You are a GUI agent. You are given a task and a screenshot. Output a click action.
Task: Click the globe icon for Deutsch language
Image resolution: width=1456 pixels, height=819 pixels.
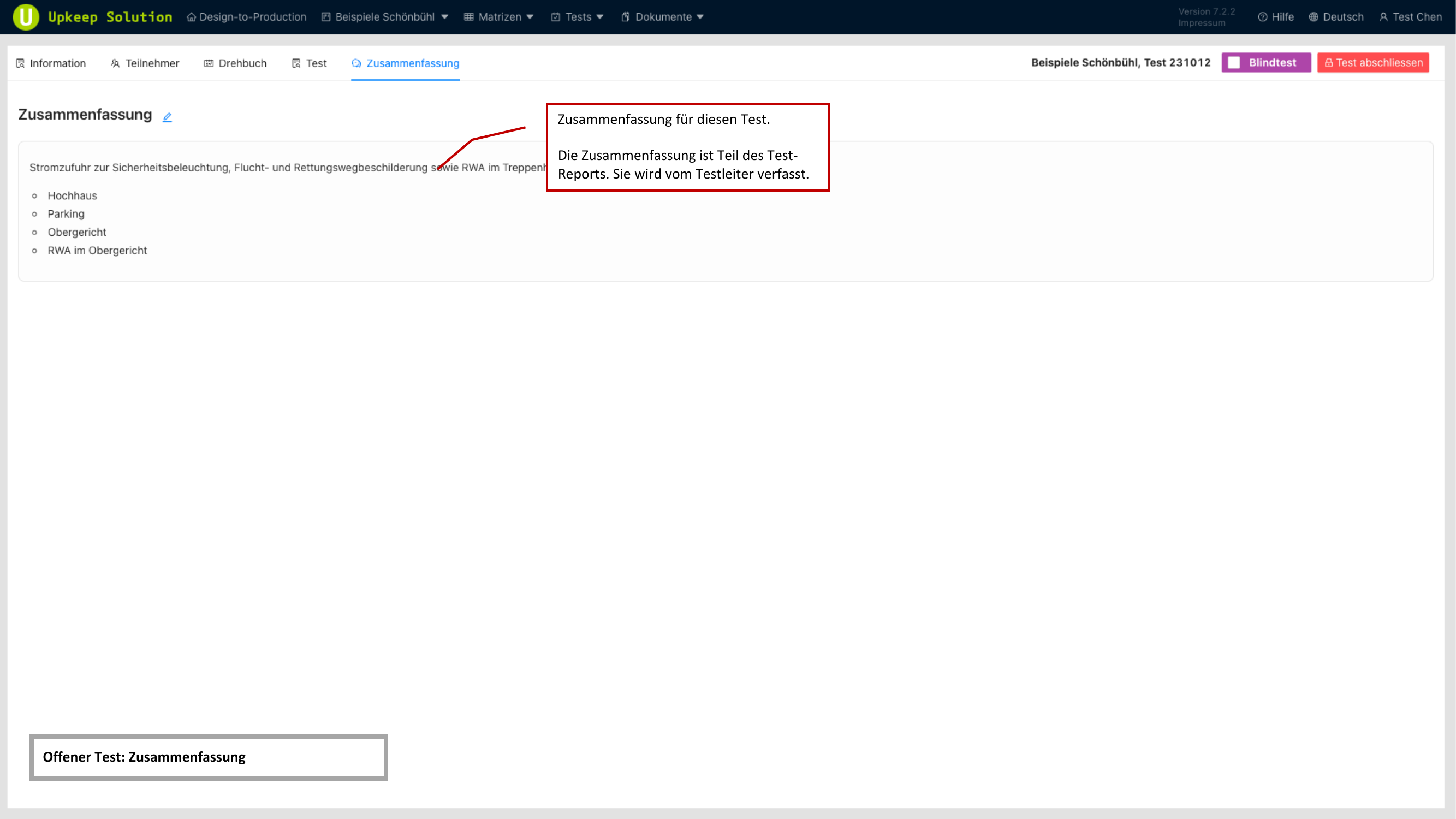1314,17
